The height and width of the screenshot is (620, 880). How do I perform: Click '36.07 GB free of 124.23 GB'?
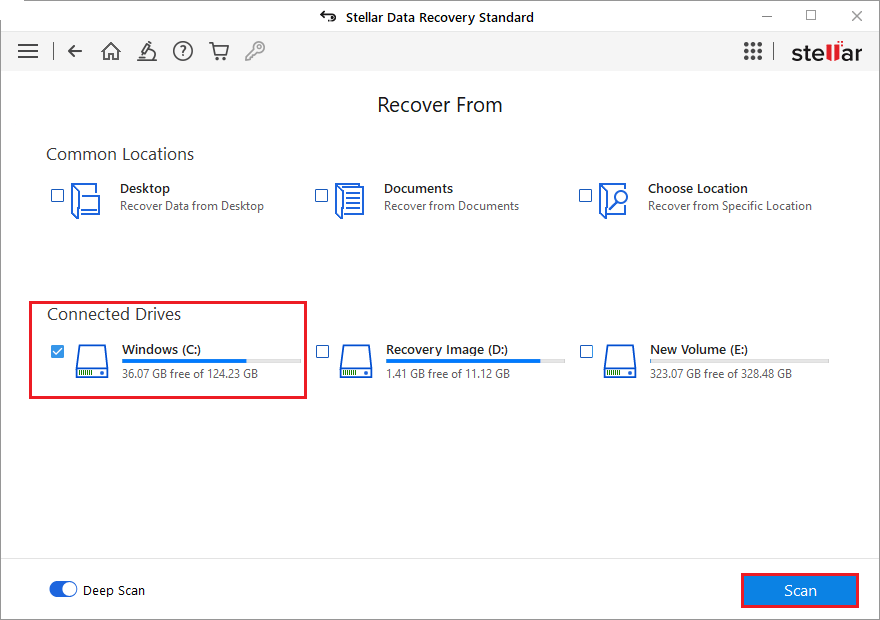coord(190,374)
